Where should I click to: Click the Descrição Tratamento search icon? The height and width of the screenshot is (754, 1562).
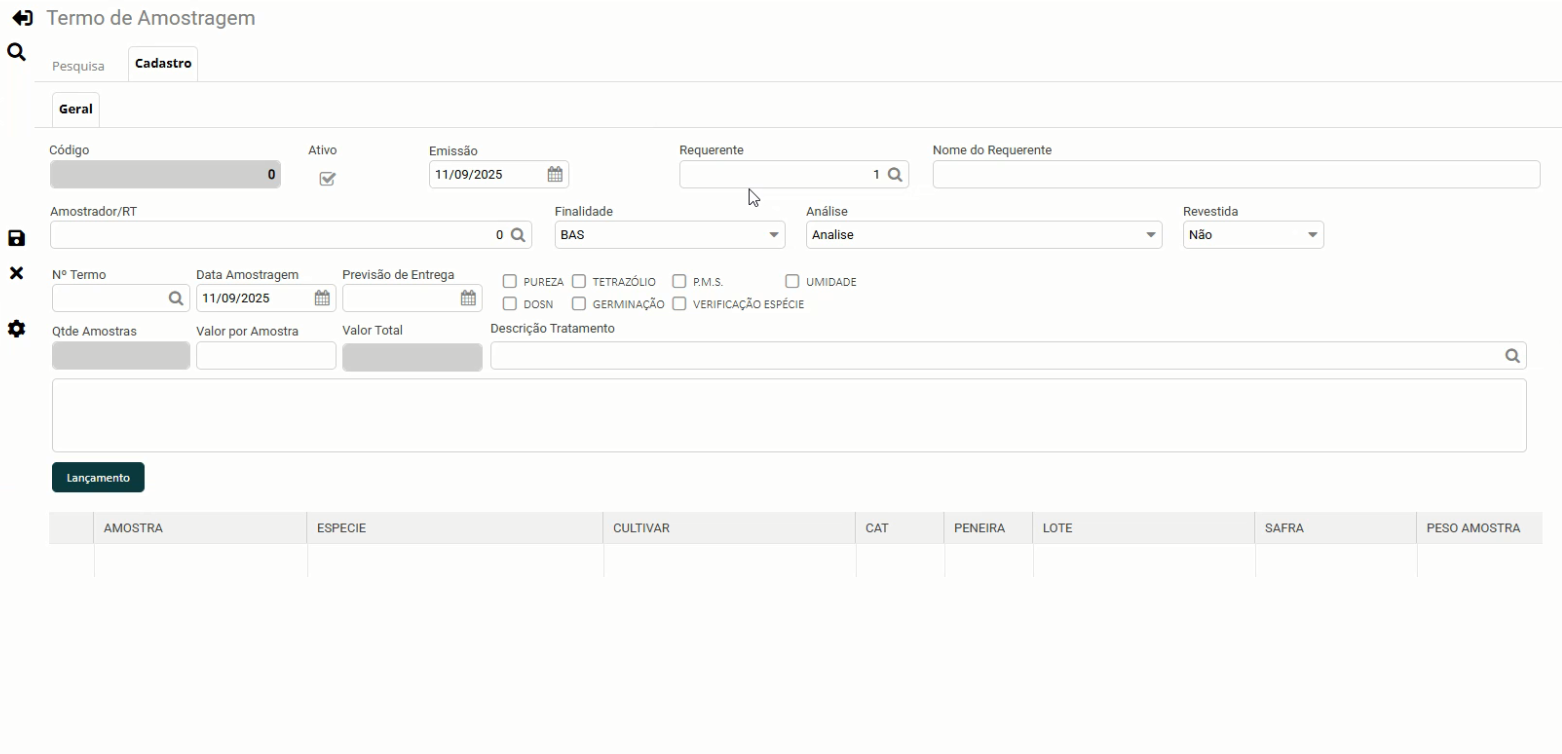pyautogui.click(x=1512, y=356)
